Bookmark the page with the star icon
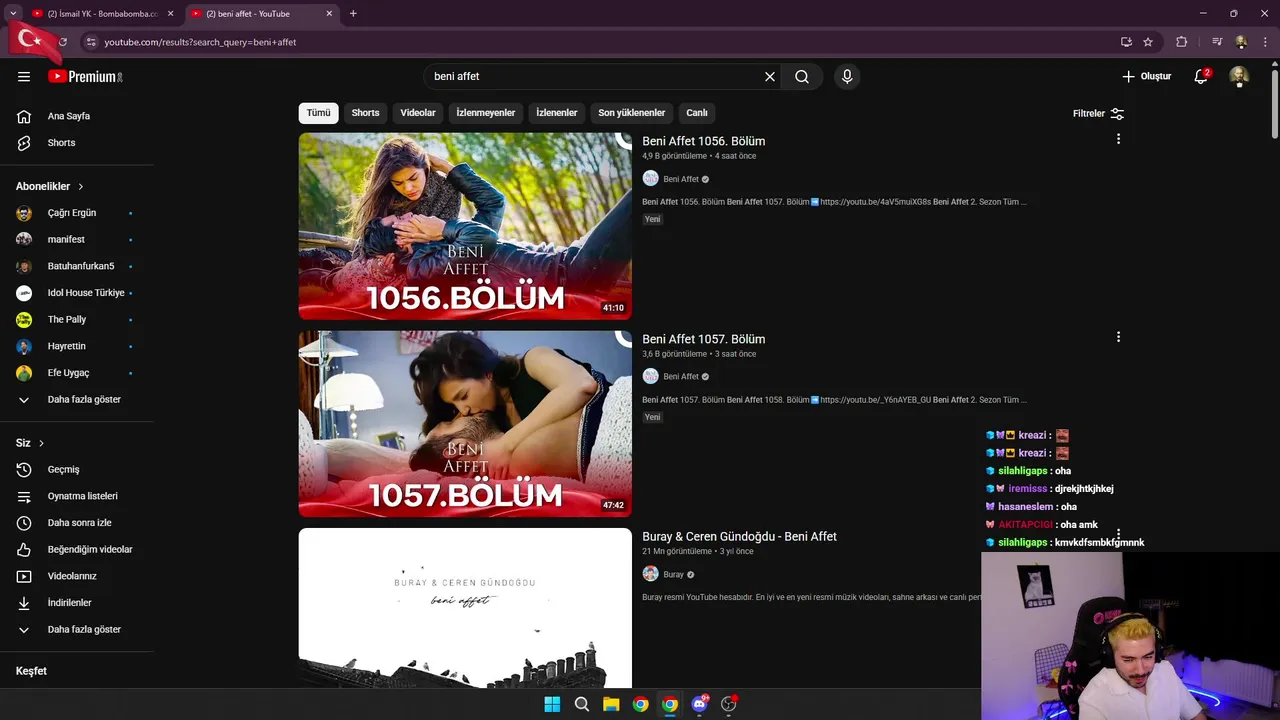The image size is (1280, 720). pyautogui.click(x=1148, y=42)
